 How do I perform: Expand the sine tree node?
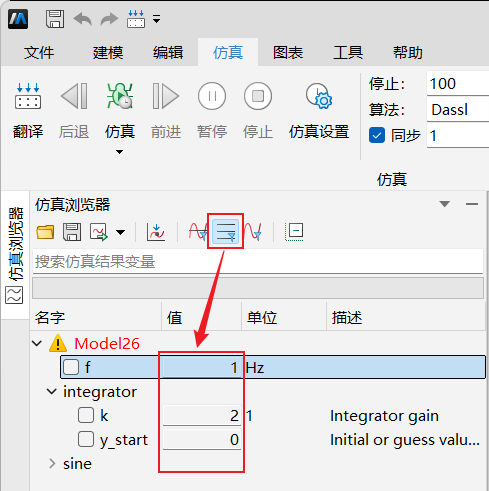click(x=52, y=463)
